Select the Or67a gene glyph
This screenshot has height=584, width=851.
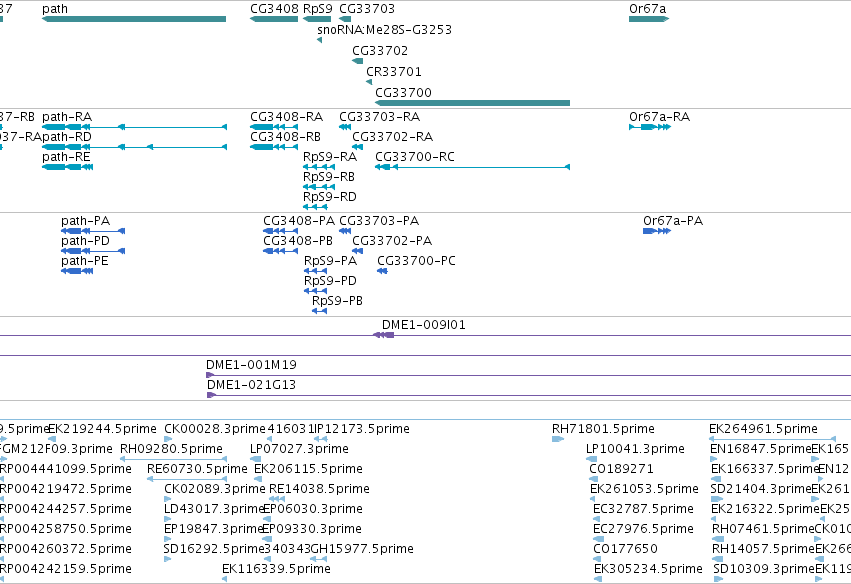[x=649, y=19]
